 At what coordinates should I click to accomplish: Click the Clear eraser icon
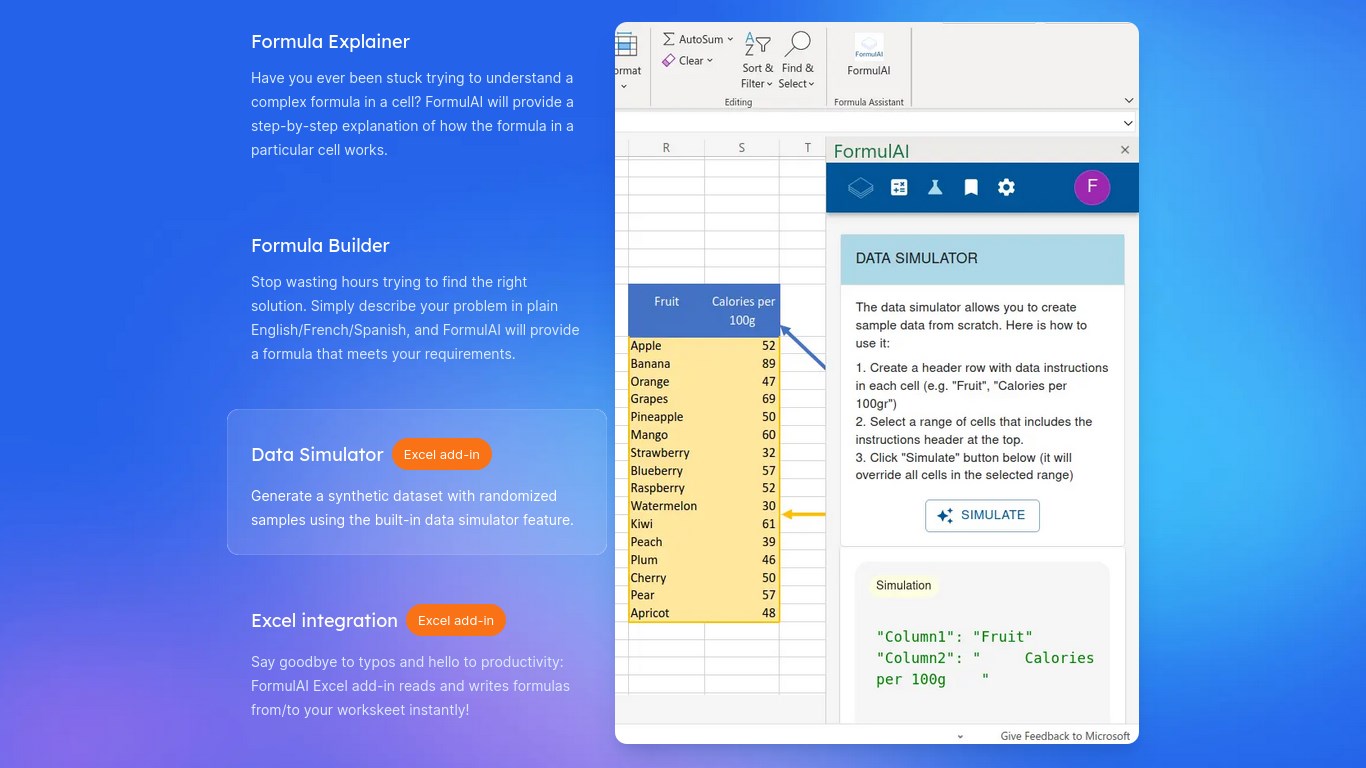668,61
